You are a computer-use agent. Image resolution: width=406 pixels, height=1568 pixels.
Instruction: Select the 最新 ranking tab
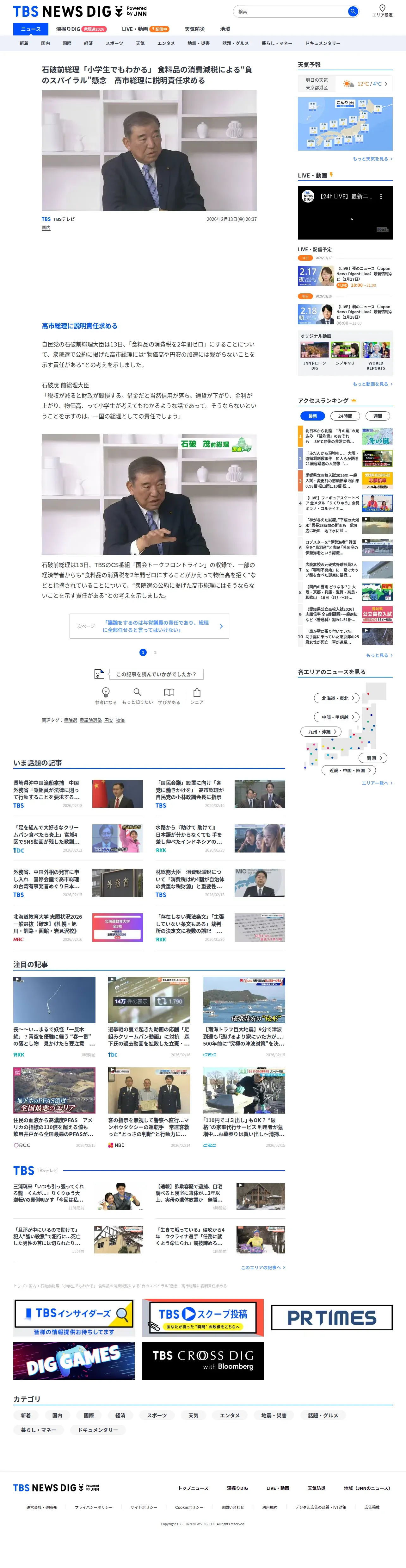(x=312, y=416)
